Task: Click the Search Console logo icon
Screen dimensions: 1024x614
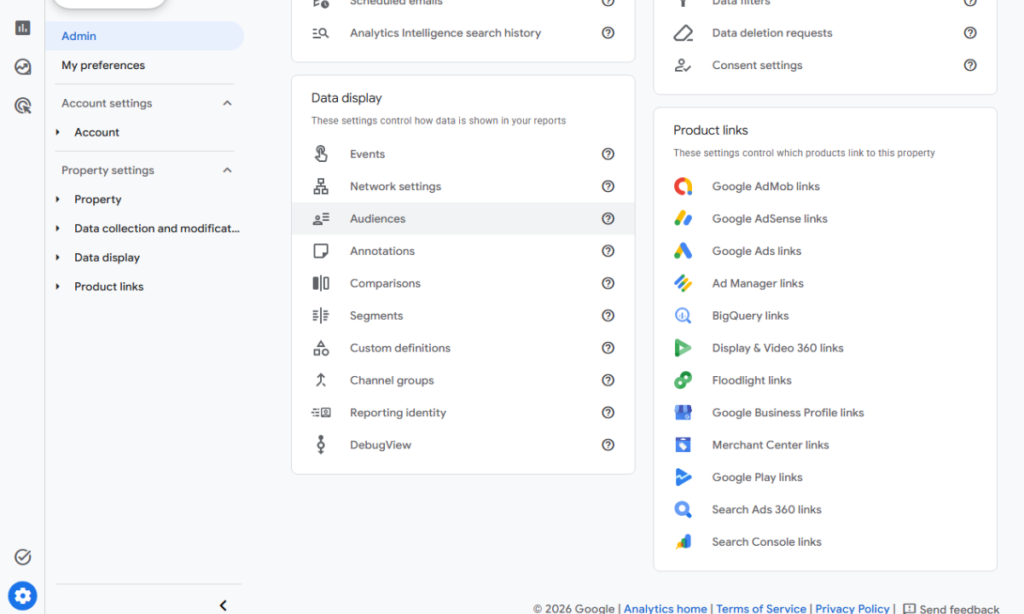Action: click(x=683, y=542)
